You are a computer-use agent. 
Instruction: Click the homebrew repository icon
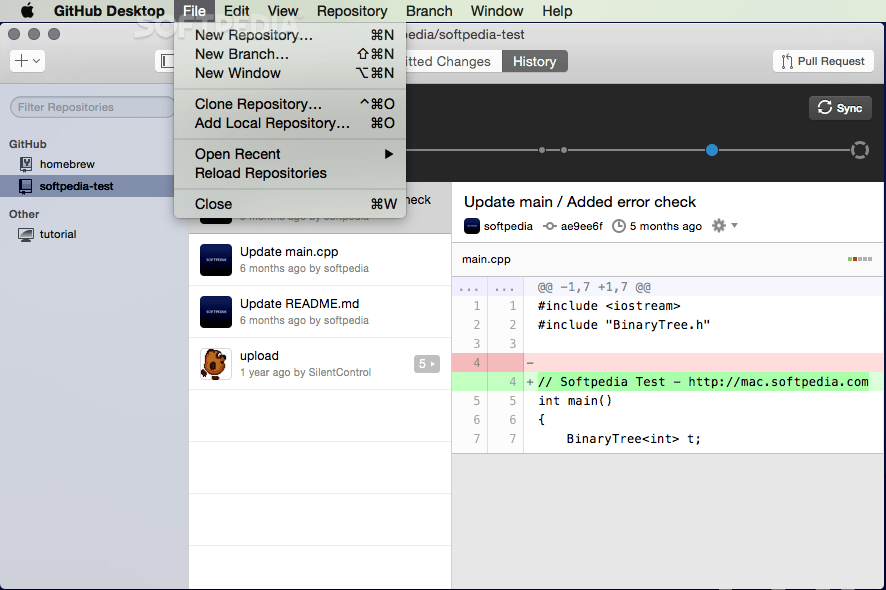pyautogui.click(x=26, y=164)
